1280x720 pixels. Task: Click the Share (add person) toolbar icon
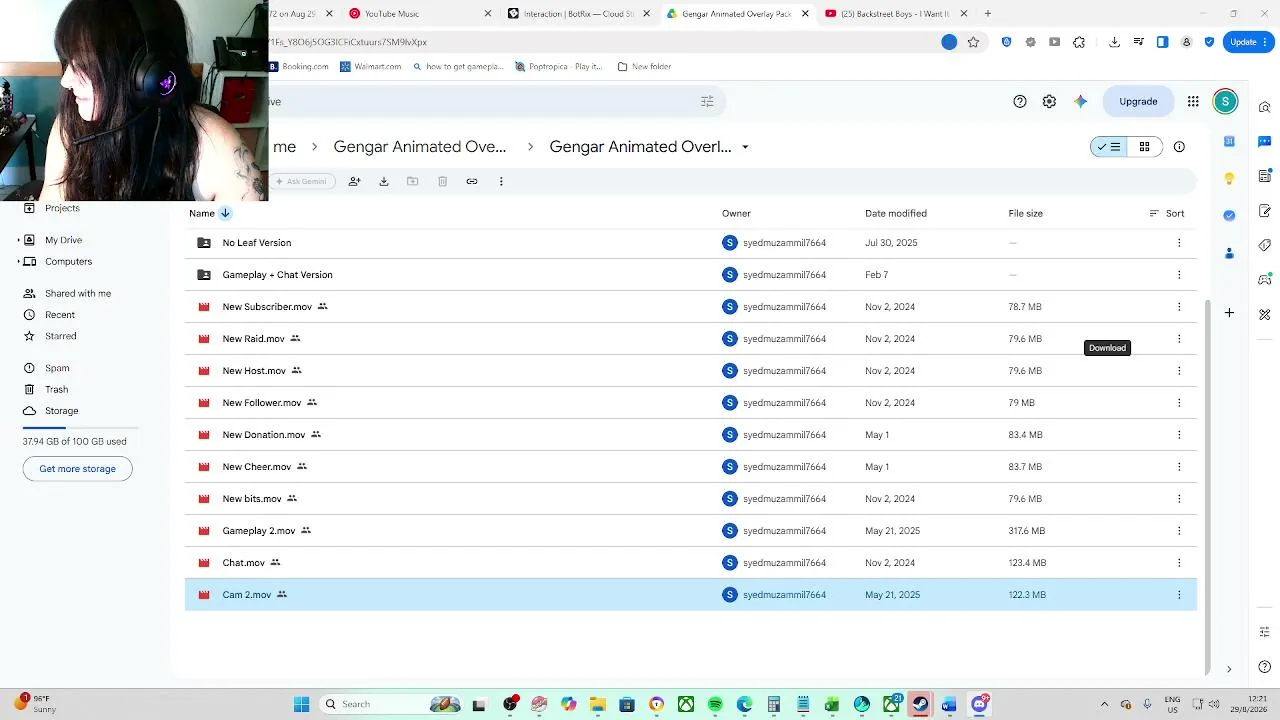click(354, 181)
